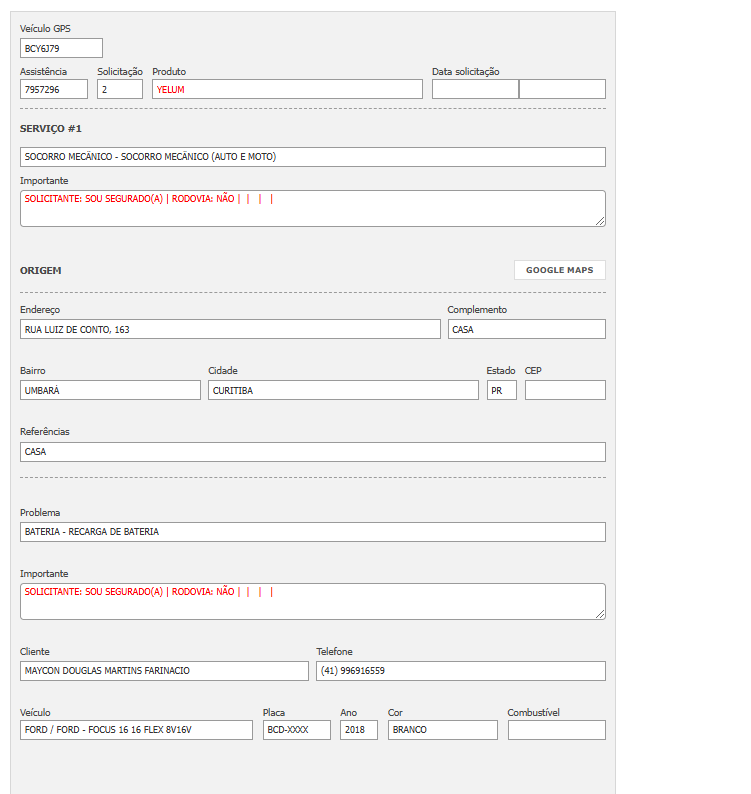751x794 pixels.
Task: Click the Produto field showing YELUM
Action: (287, 89)
